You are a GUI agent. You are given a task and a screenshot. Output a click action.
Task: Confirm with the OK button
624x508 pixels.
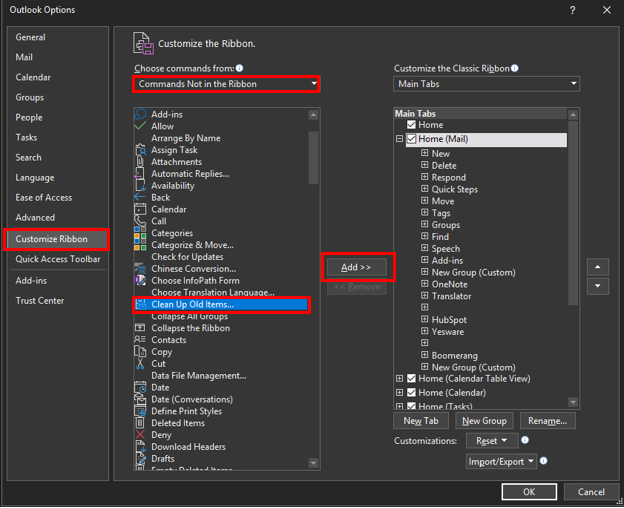(529, 492)
